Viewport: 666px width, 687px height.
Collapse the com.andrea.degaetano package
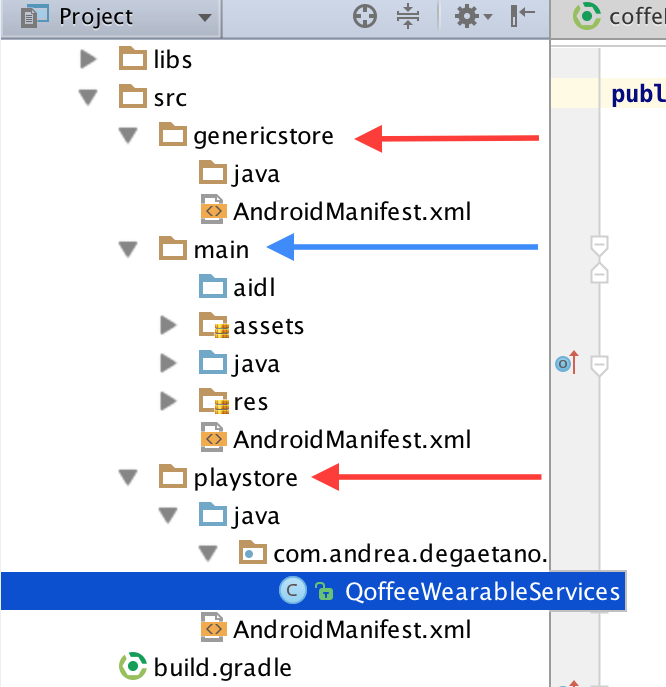(x=208, y=553)
